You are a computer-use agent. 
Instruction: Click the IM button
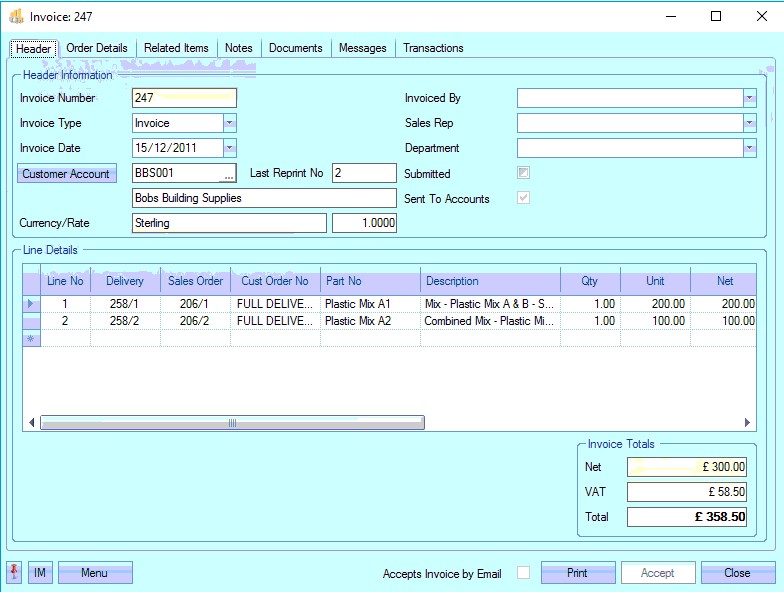point(40,573)
